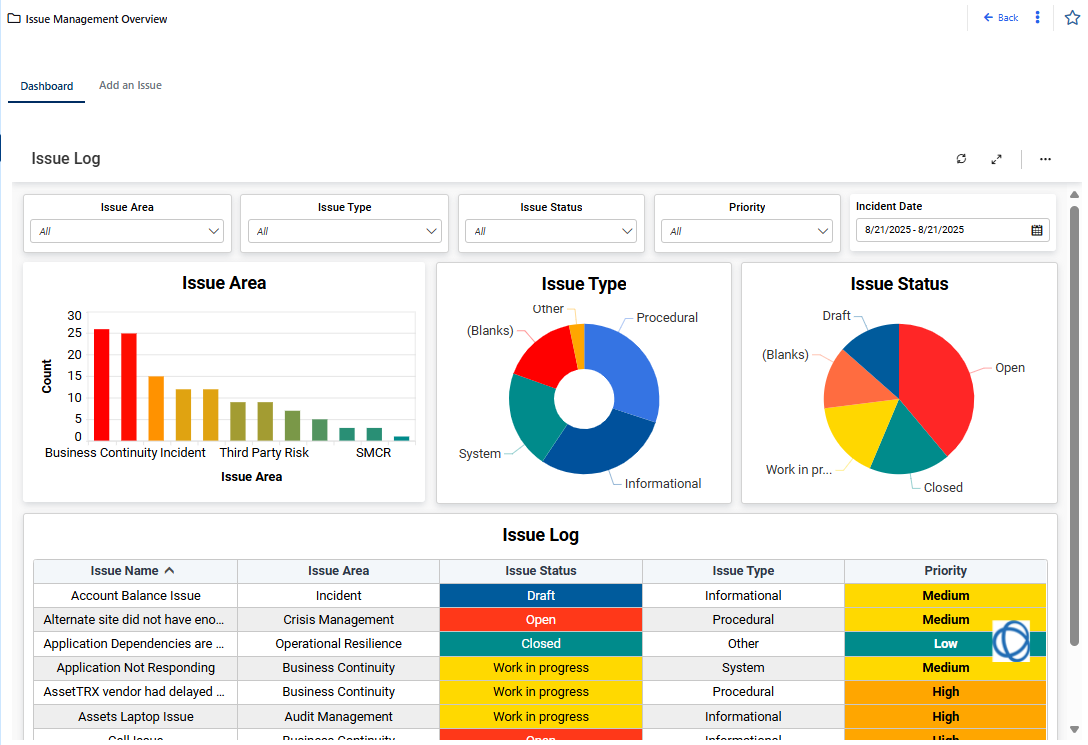Click the floating blue circles logo icon

tap(1010, 641)
